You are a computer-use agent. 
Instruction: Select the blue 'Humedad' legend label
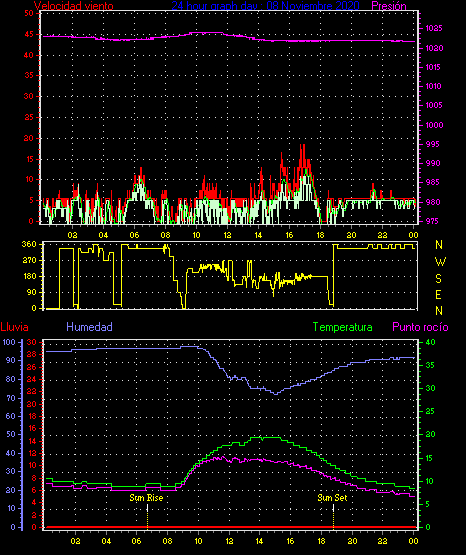(x=89, y=327)
